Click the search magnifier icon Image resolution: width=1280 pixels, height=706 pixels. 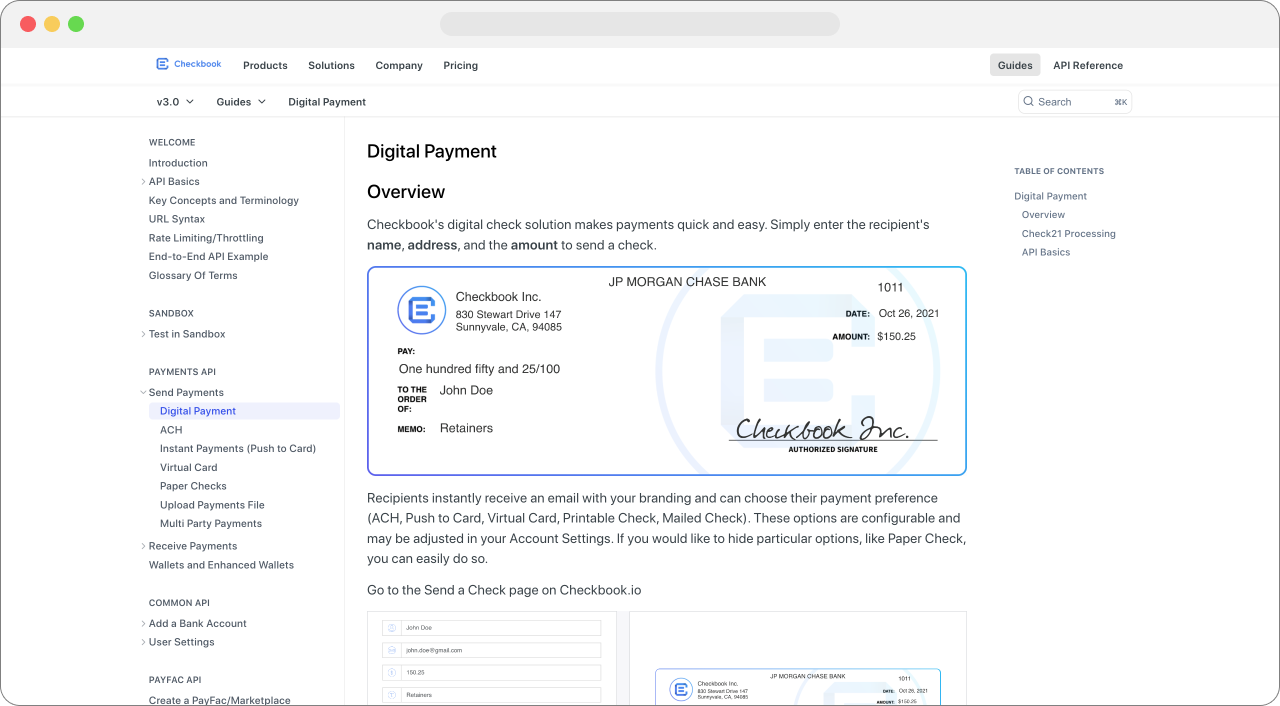(1028, 102)
